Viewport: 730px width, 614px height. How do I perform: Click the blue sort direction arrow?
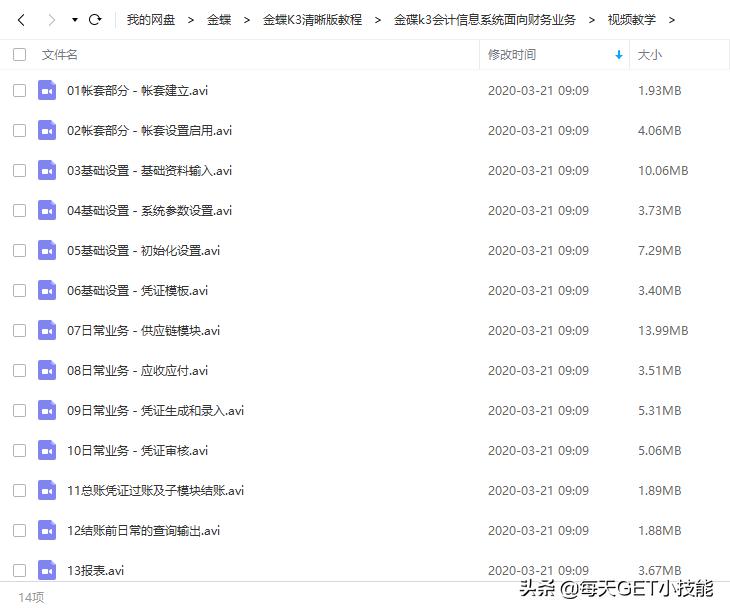tap(619, 55)
